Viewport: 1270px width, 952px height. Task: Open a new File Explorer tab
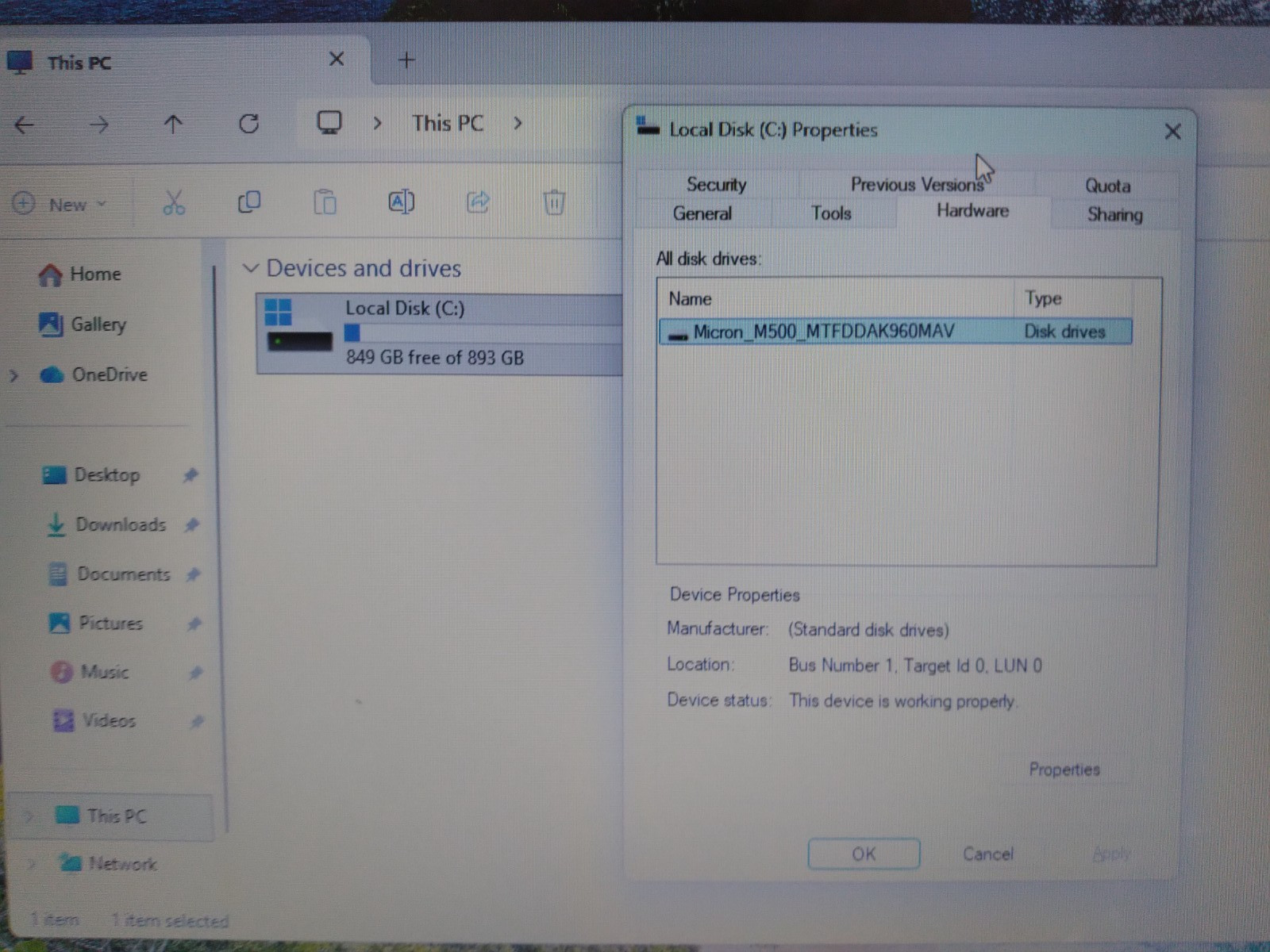[406, 59]
